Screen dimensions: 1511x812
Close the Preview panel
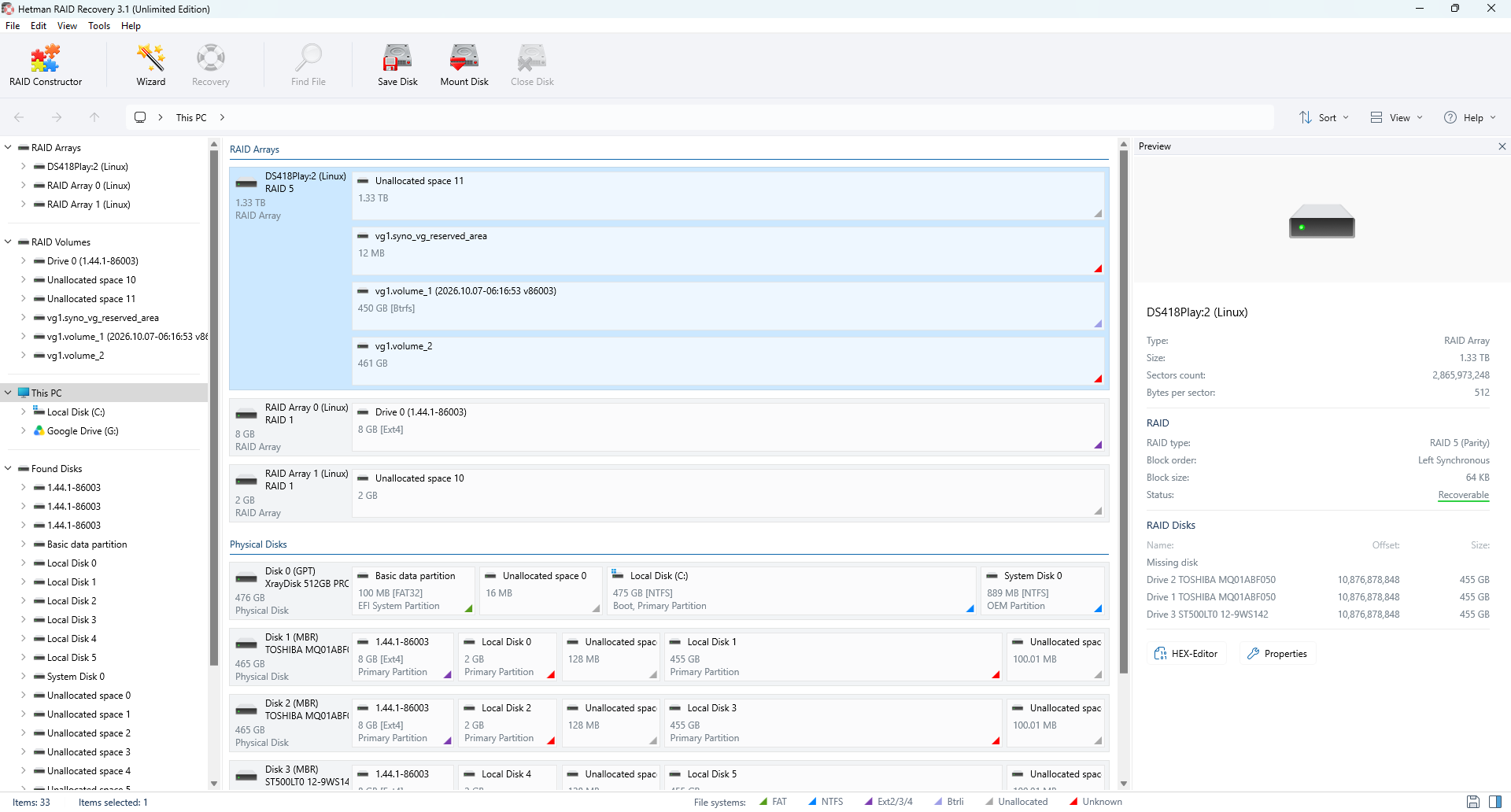[x=1502, y=146]
